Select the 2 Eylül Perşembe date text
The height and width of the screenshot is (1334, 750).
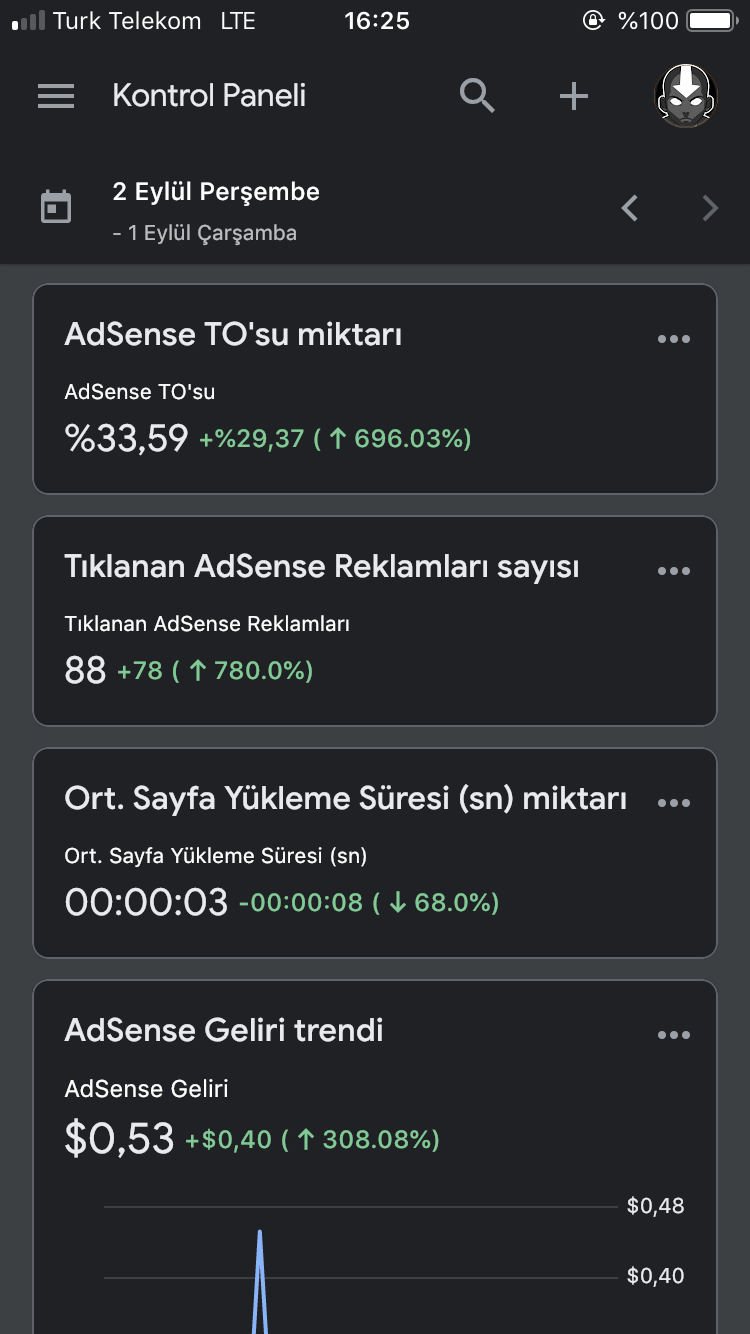(216, 192)
